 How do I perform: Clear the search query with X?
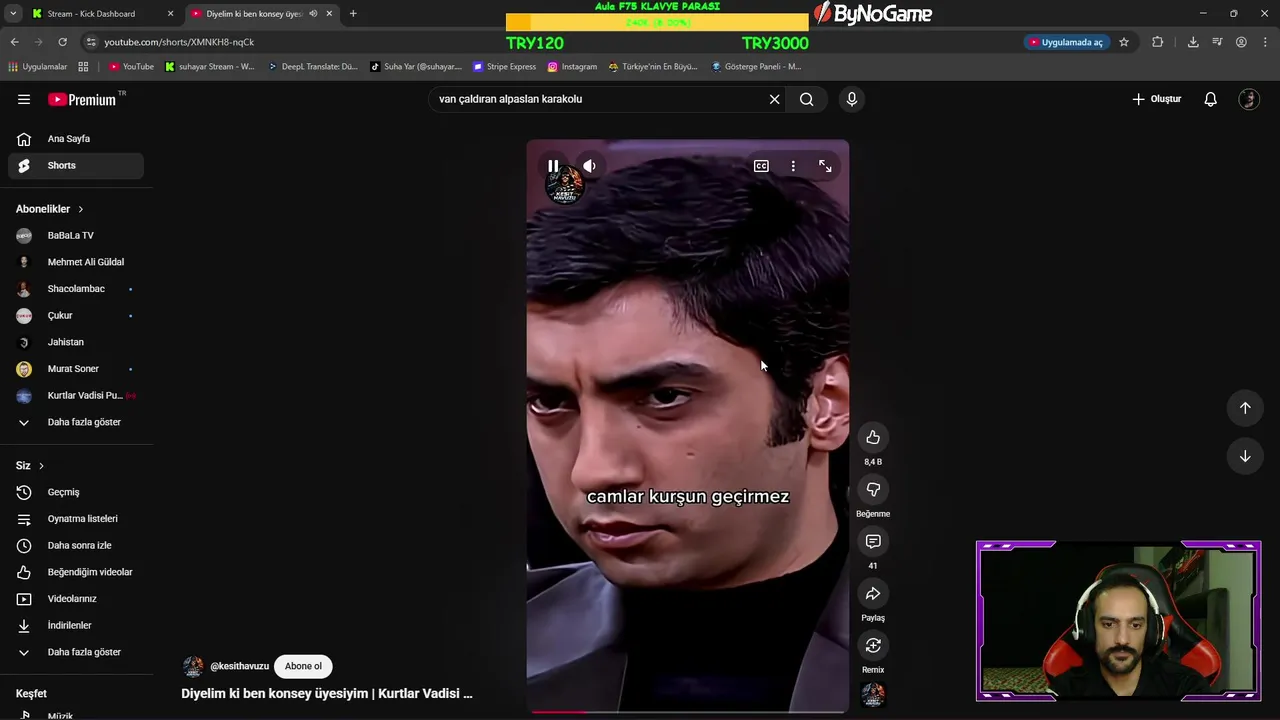(774, 99)
